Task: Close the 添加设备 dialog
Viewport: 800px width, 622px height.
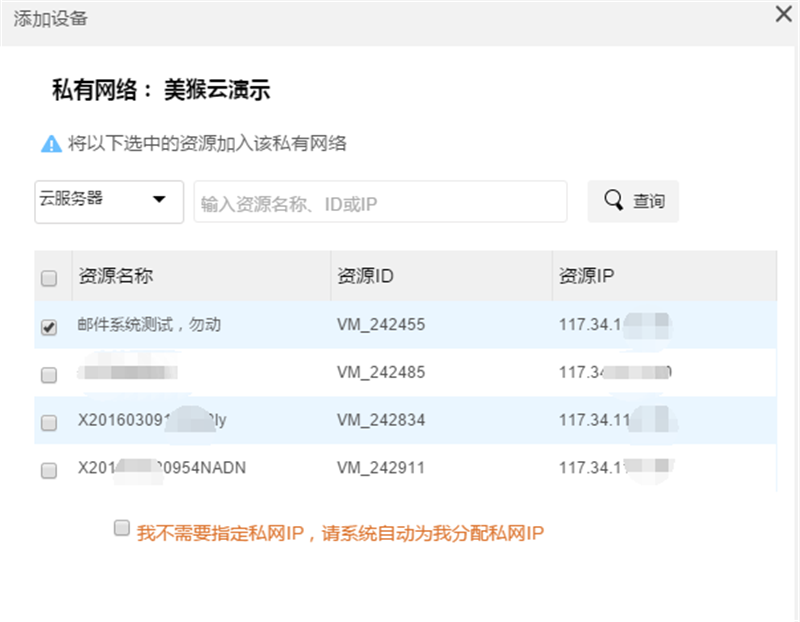Action: 783,14
